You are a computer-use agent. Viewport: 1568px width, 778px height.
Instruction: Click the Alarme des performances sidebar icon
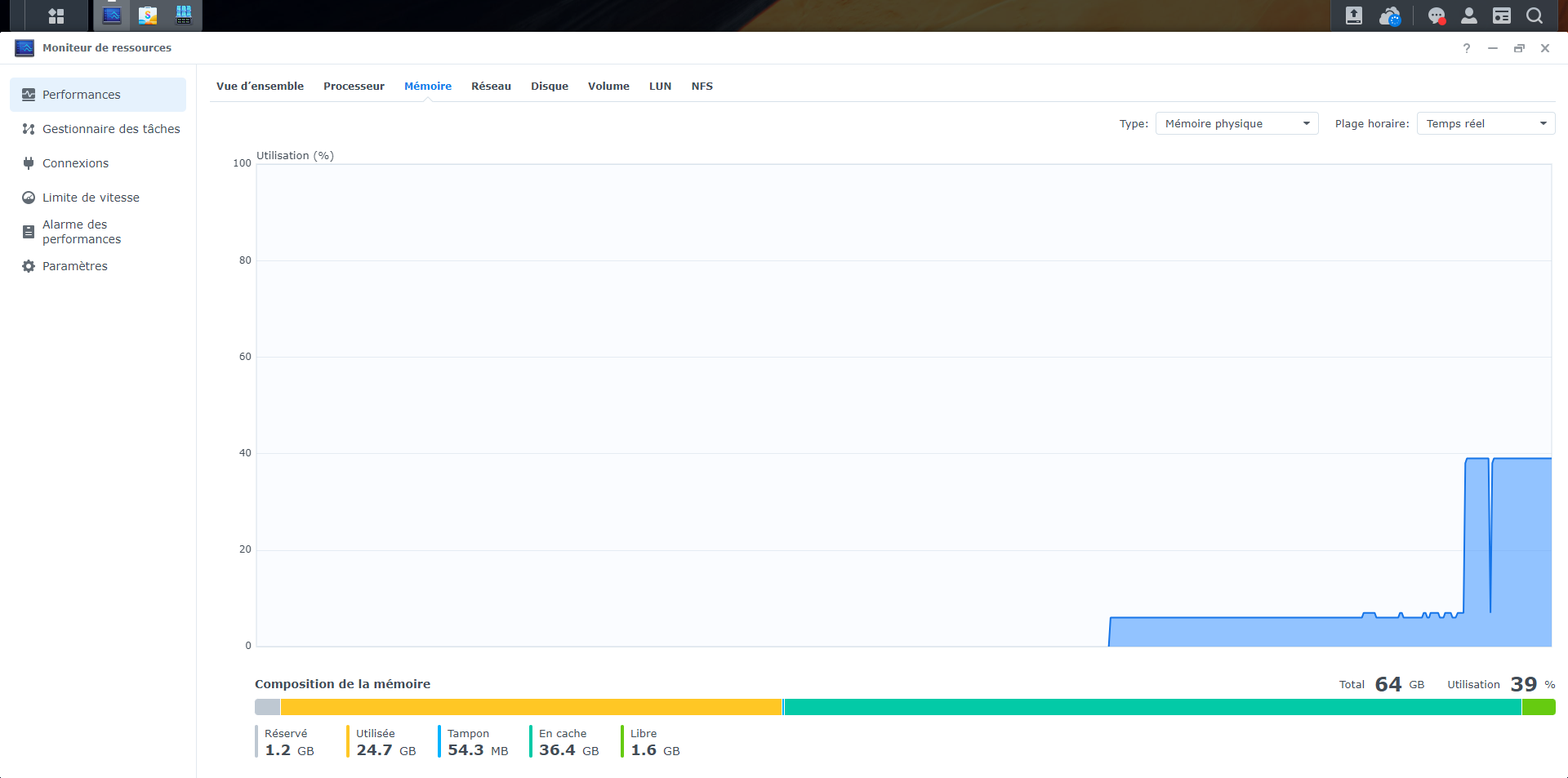[x=29, y=232]
